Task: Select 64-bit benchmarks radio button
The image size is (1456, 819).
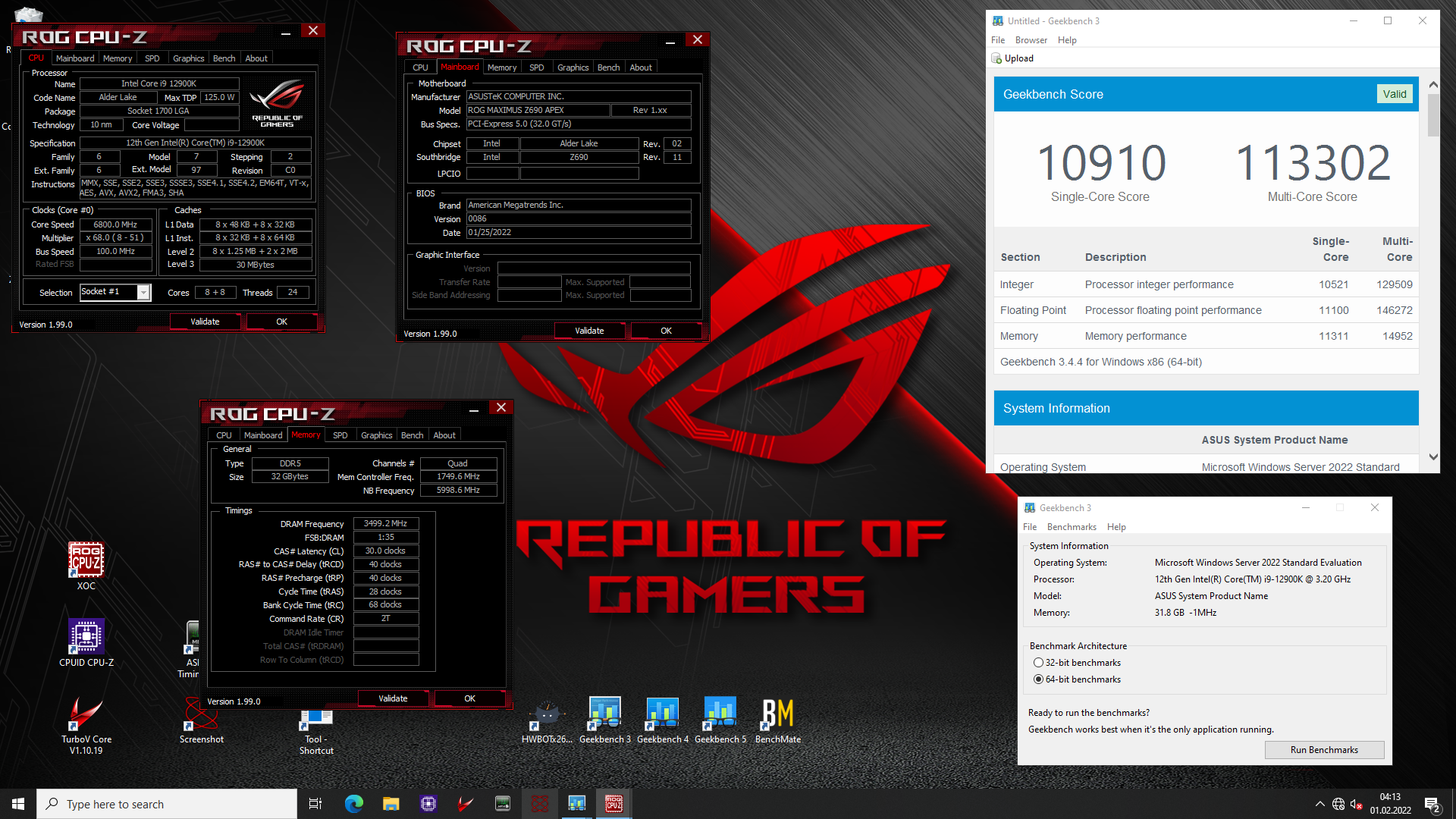Action: pos(1038,679)
